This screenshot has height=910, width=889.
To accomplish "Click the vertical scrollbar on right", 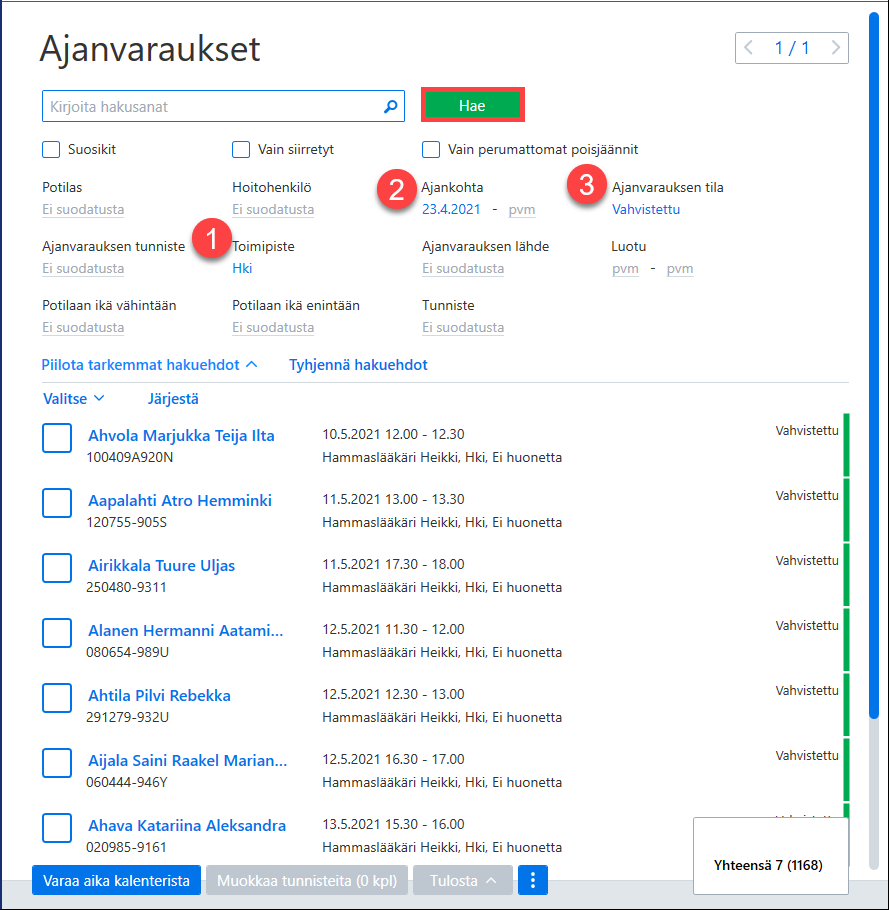I will [874, 366].
